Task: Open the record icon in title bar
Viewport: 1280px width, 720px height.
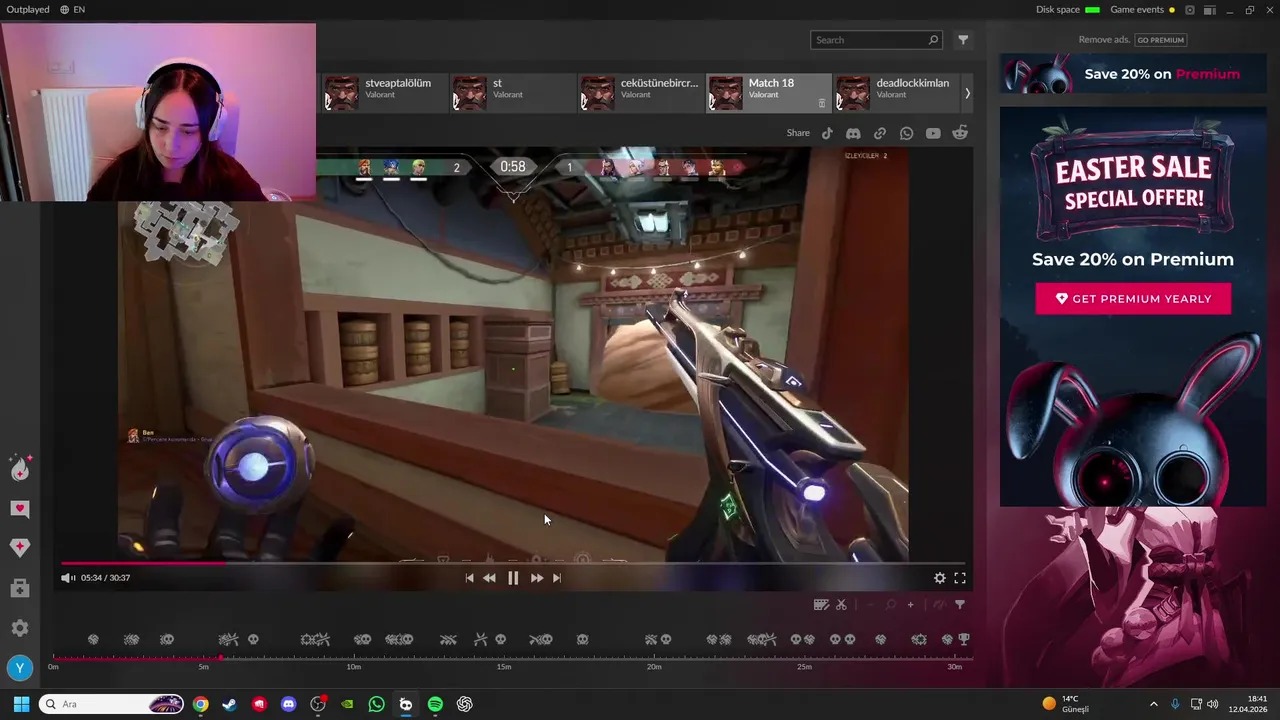Action: tap(1190, 9)
